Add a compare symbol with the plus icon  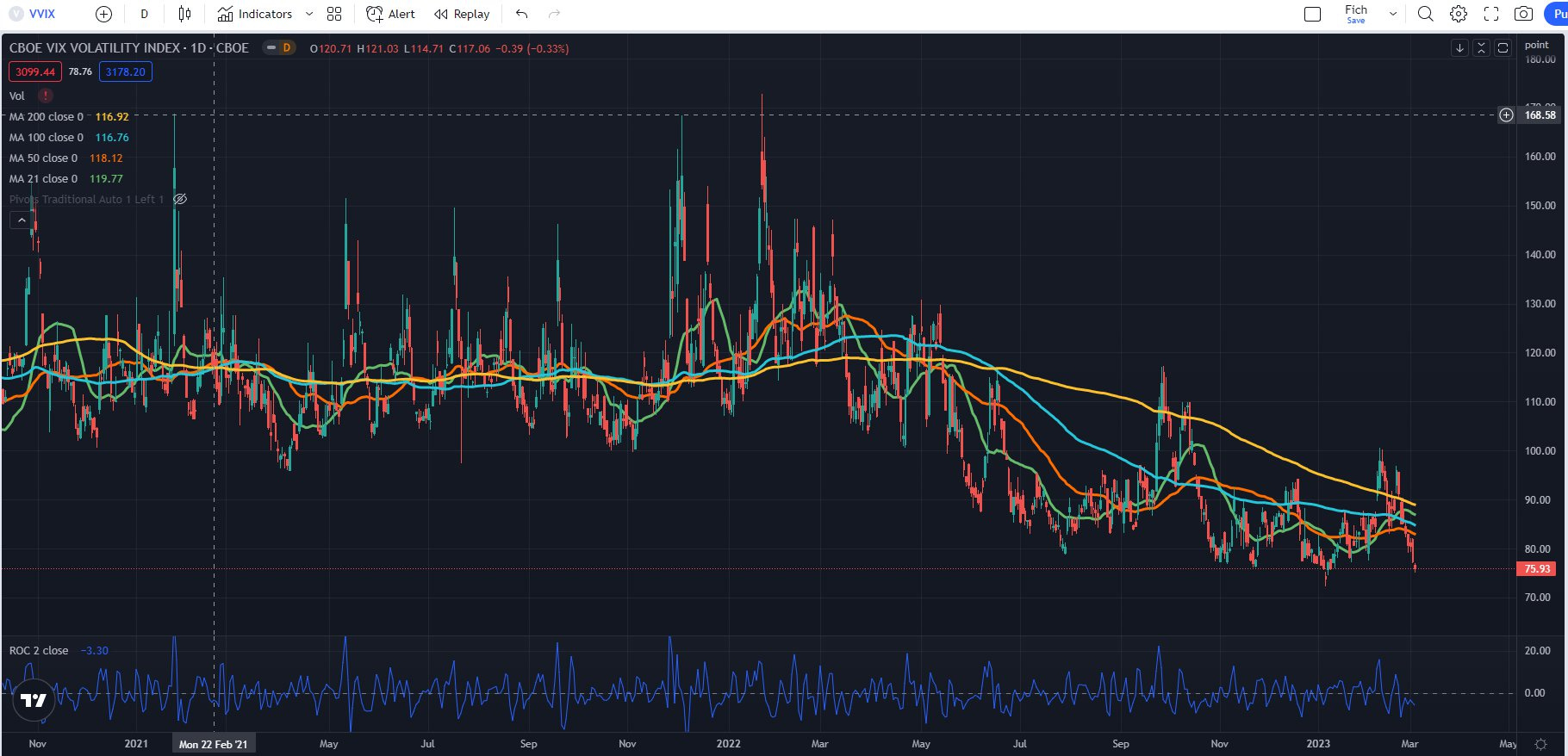103,14
